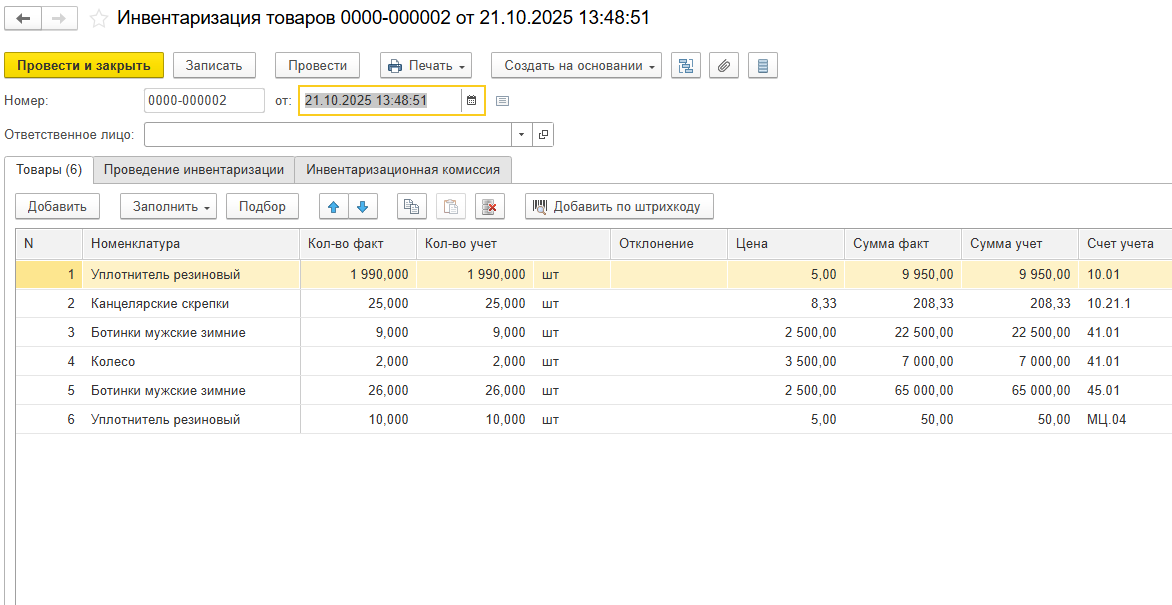Open the document structure (related documents) icon
Viewport: 1172px width, 605px height.
[686, 66]
